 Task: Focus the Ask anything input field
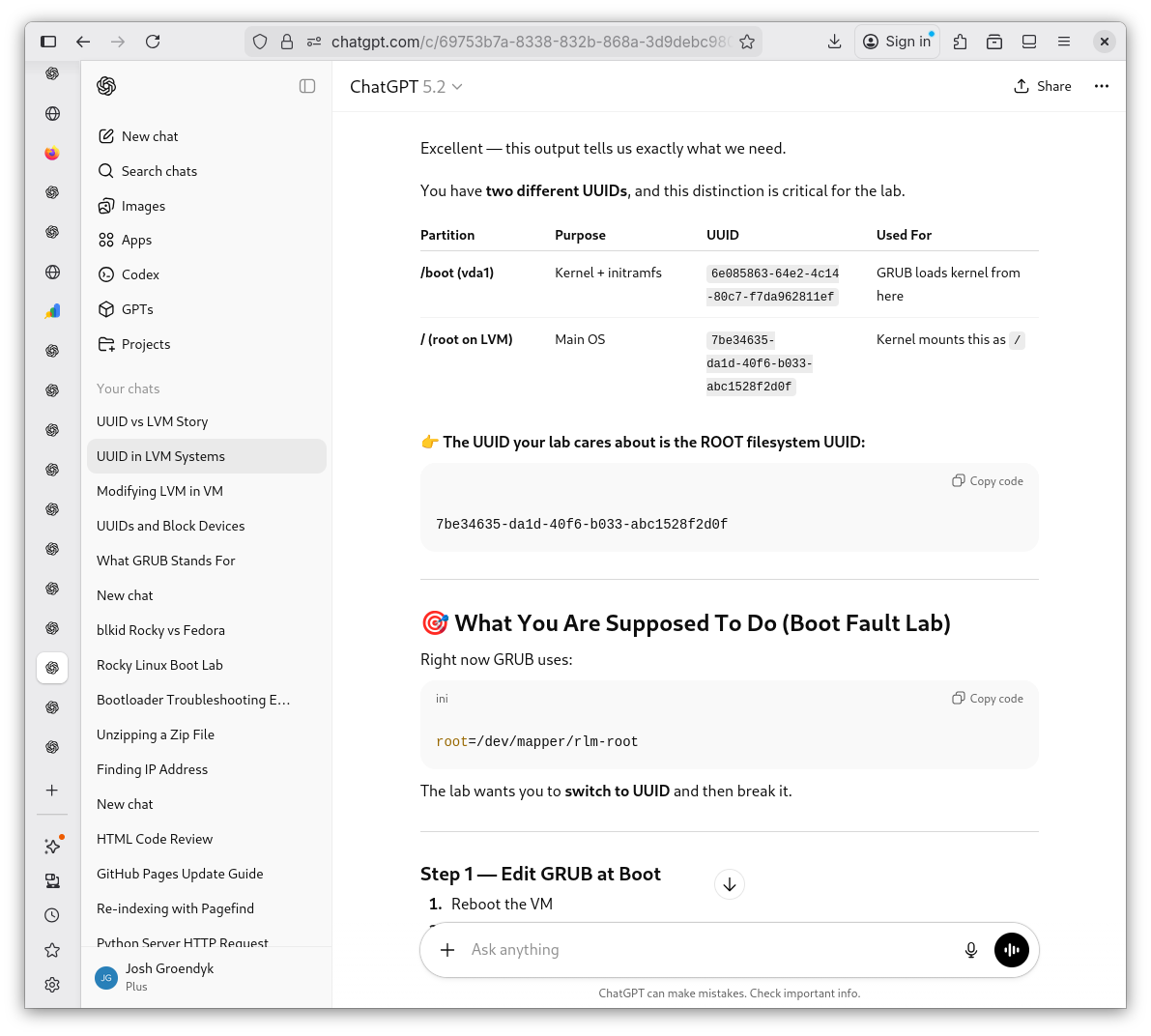(x=705, y=950)
